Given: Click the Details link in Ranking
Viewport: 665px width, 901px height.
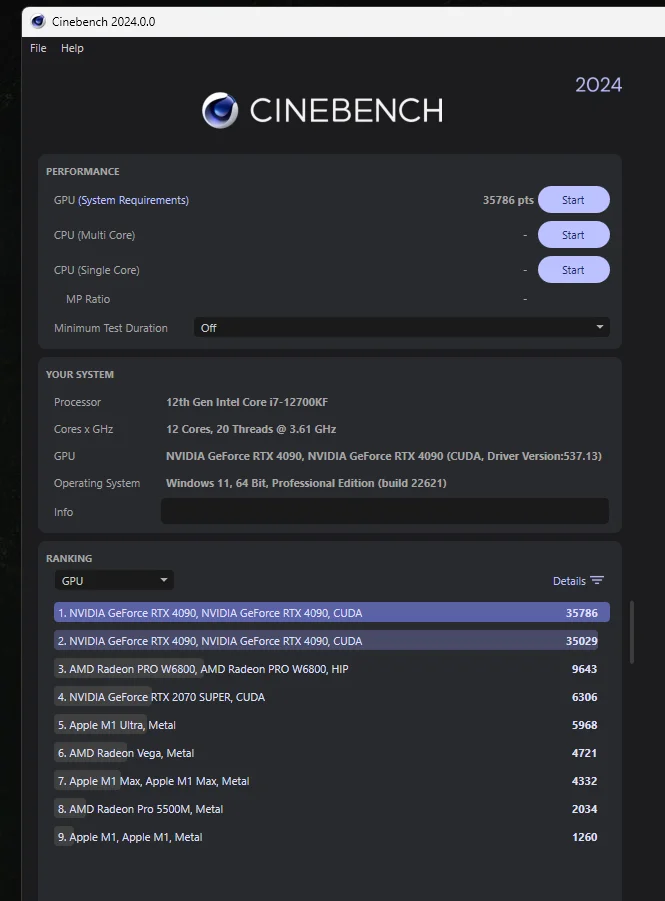Looking at the screenshot, I should [569, 581].
